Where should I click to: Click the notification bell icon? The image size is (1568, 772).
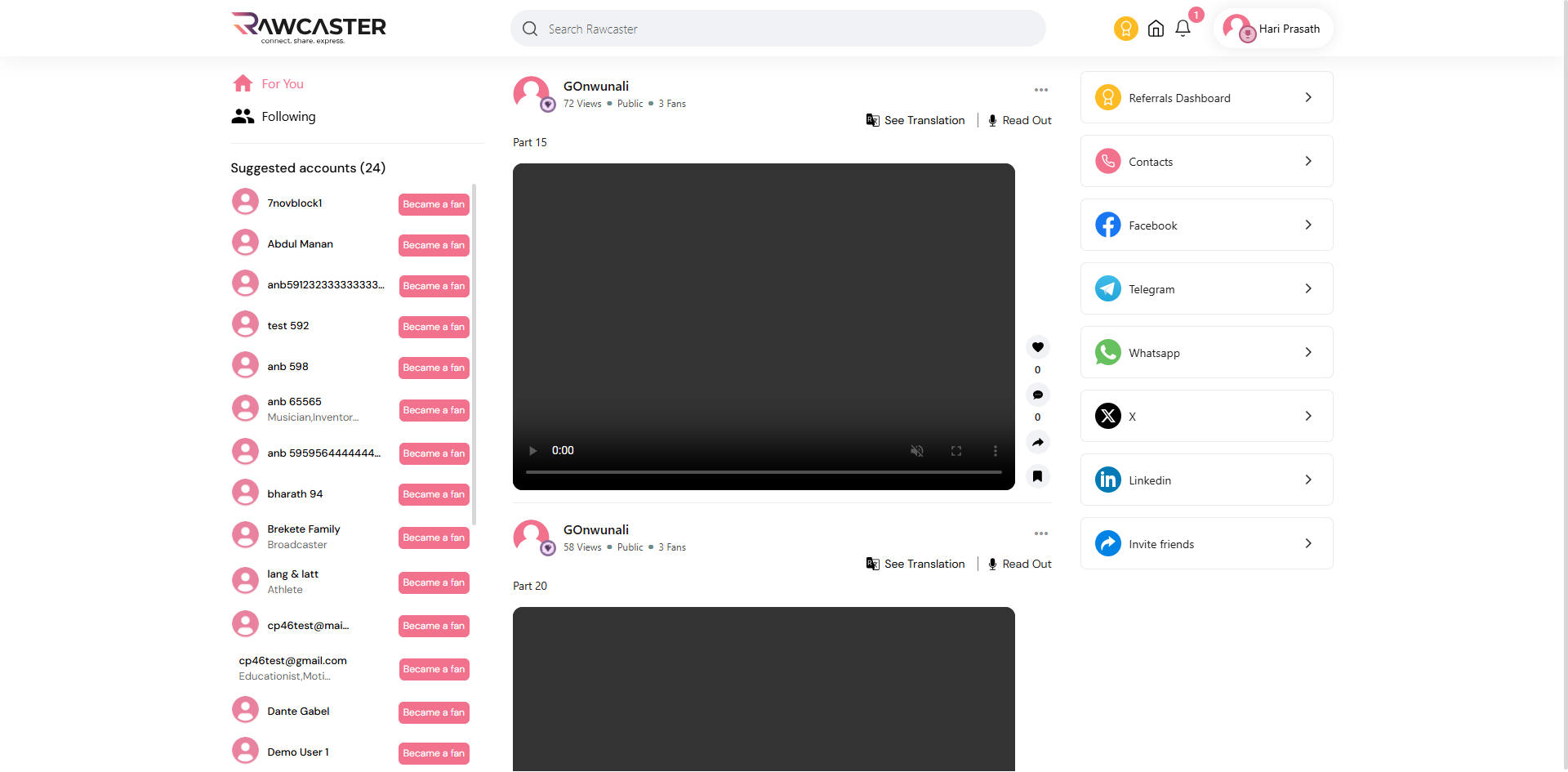(x=1183, y=29)
